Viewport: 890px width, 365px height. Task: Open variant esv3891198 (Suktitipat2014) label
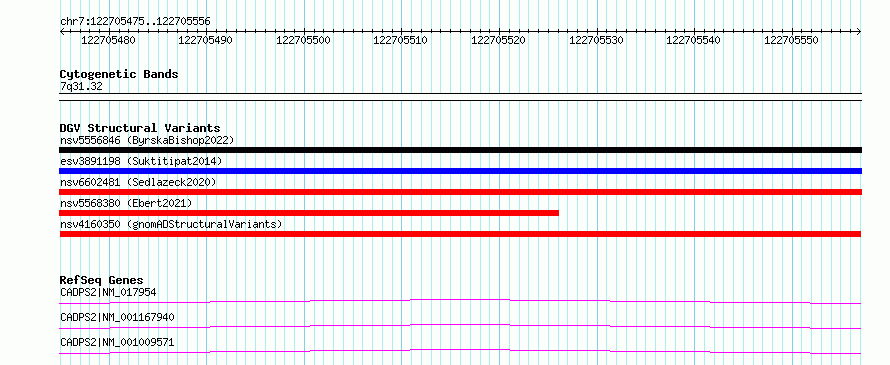pos(141,161)
